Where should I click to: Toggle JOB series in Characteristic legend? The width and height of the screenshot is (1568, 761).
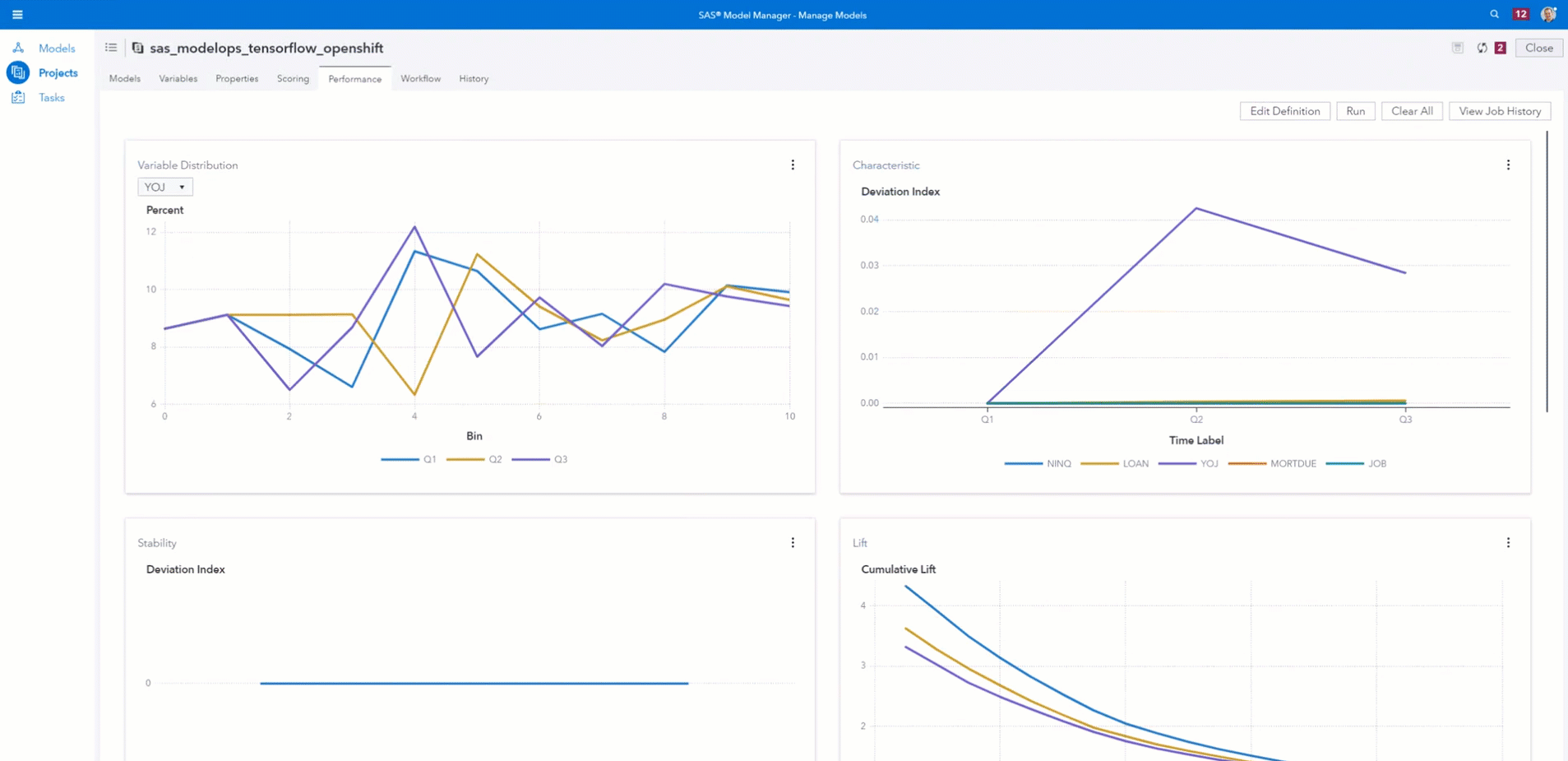coord(1356,463)
